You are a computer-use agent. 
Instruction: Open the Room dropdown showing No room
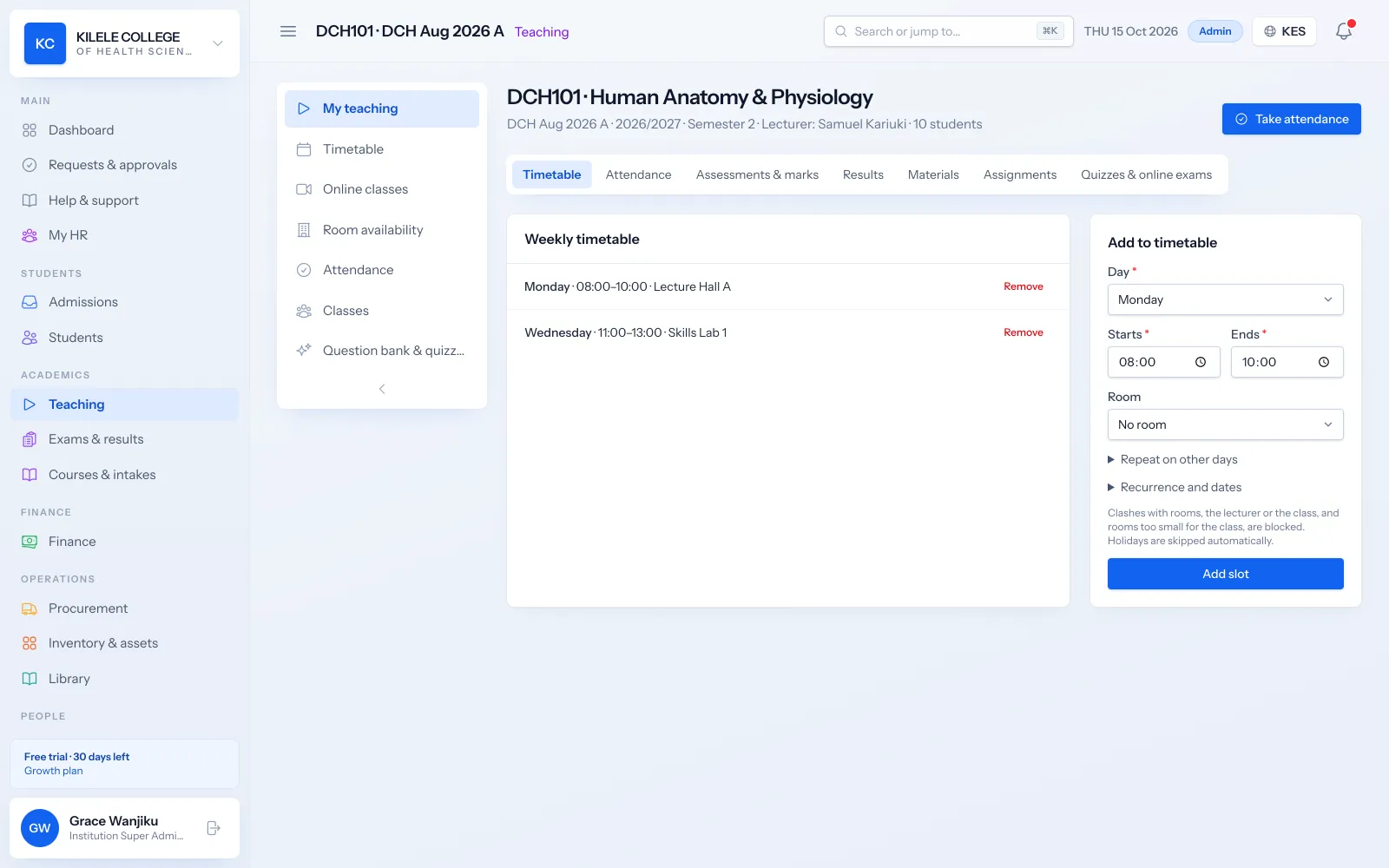tap(1225, 424)
